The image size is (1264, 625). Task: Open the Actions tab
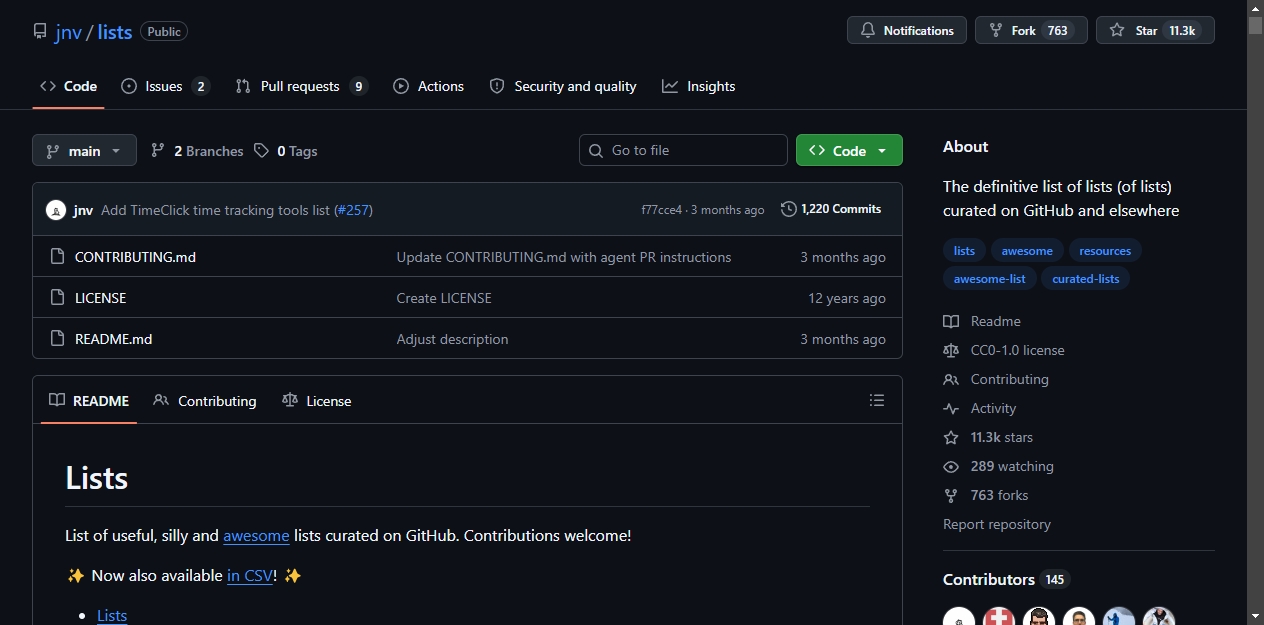point(428,86)
